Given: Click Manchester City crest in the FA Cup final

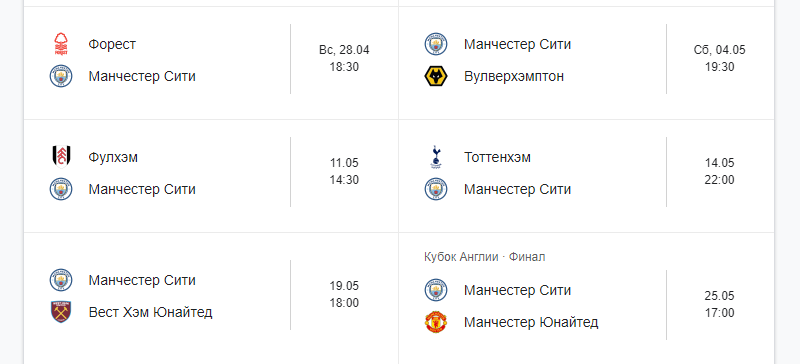Looking at the screenshot, I should 436,290.
